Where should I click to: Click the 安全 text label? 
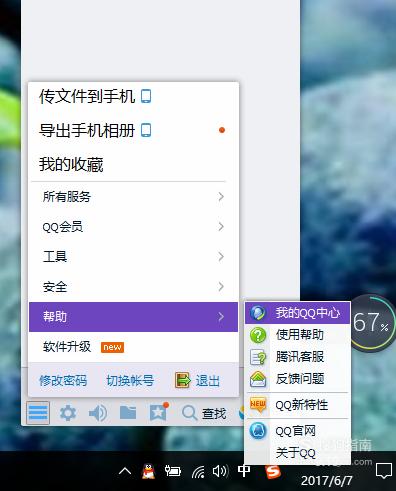pos(55,287)
